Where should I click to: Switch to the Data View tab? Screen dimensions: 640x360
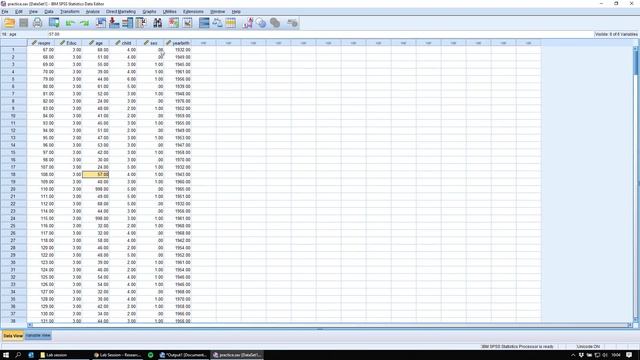pyautogui.click(x=13, y=336)
